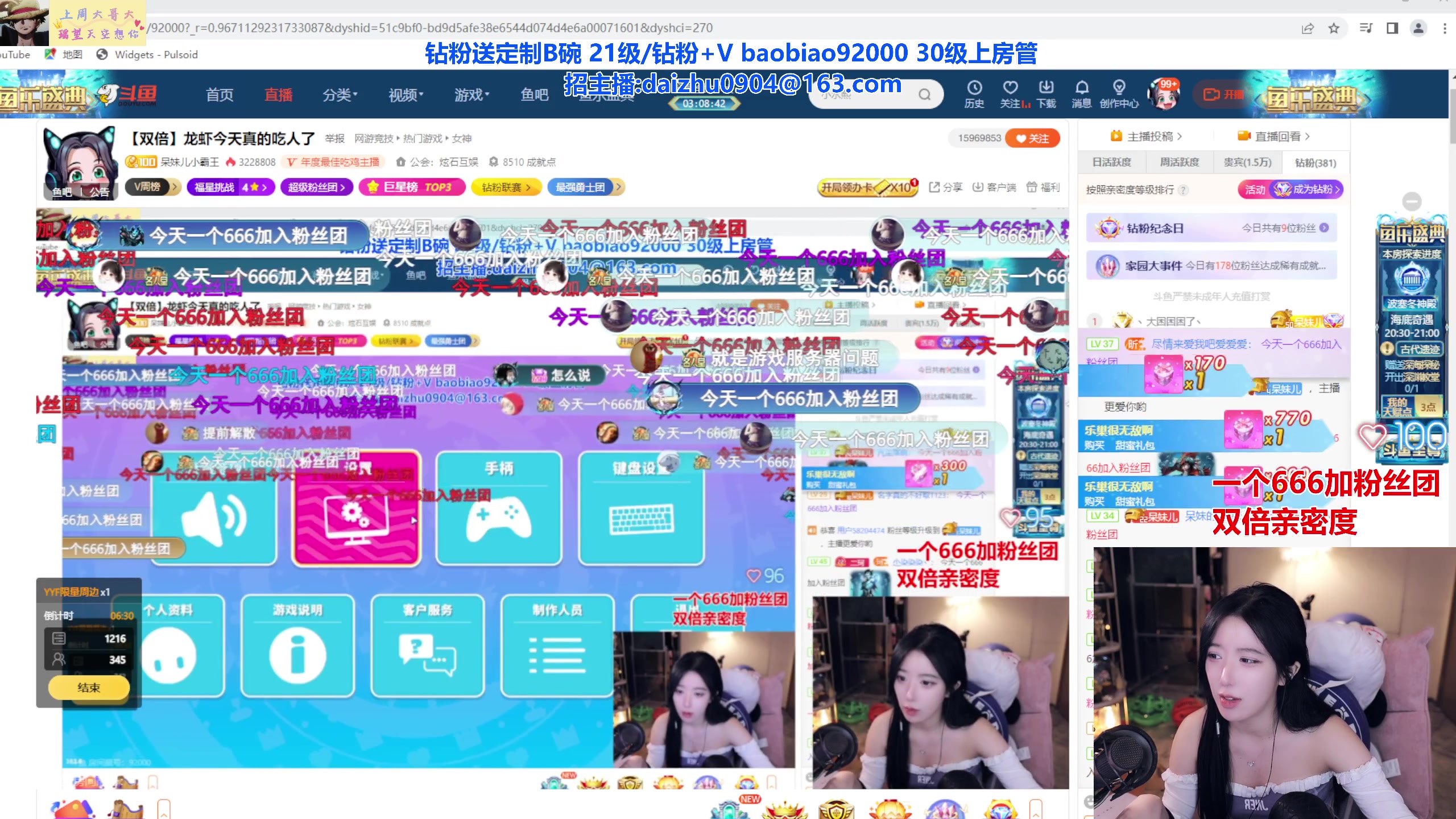Image resolution: width=1456 pixels, height=819 pixels.
Task: Click the 古代遗迹 button in widget
Action: point(1420,349)
